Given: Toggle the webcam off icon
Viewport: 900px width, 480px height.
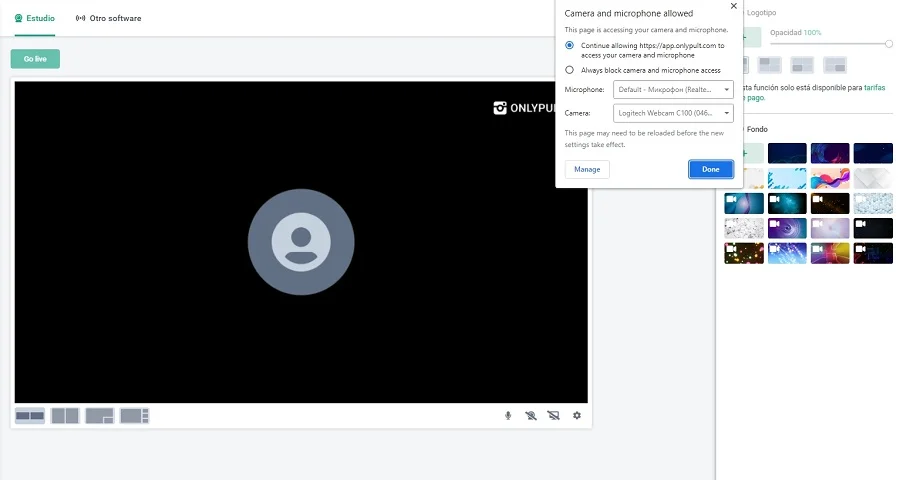Looking at the screenshot, I should pyautogui.click(x=531, y=415).
